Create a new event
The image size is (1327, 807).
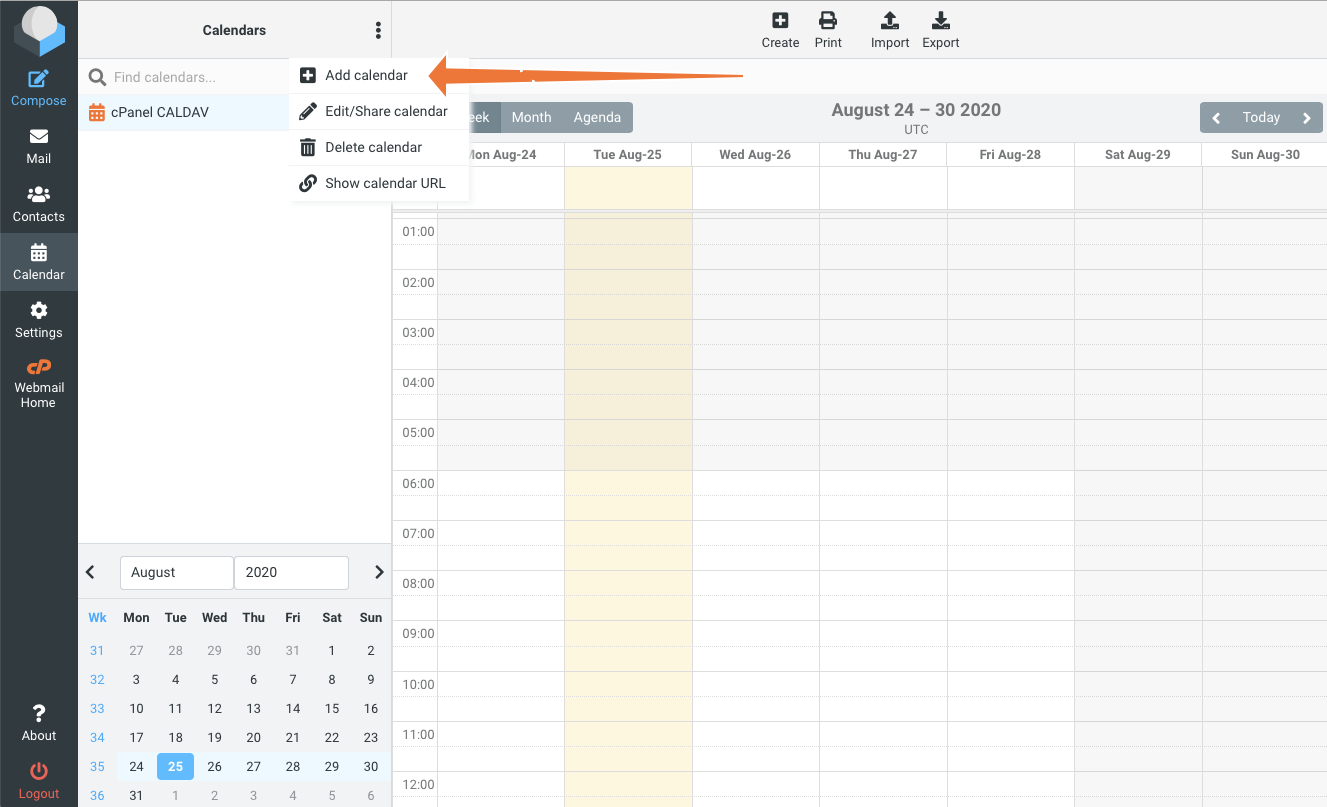point(780,28)
